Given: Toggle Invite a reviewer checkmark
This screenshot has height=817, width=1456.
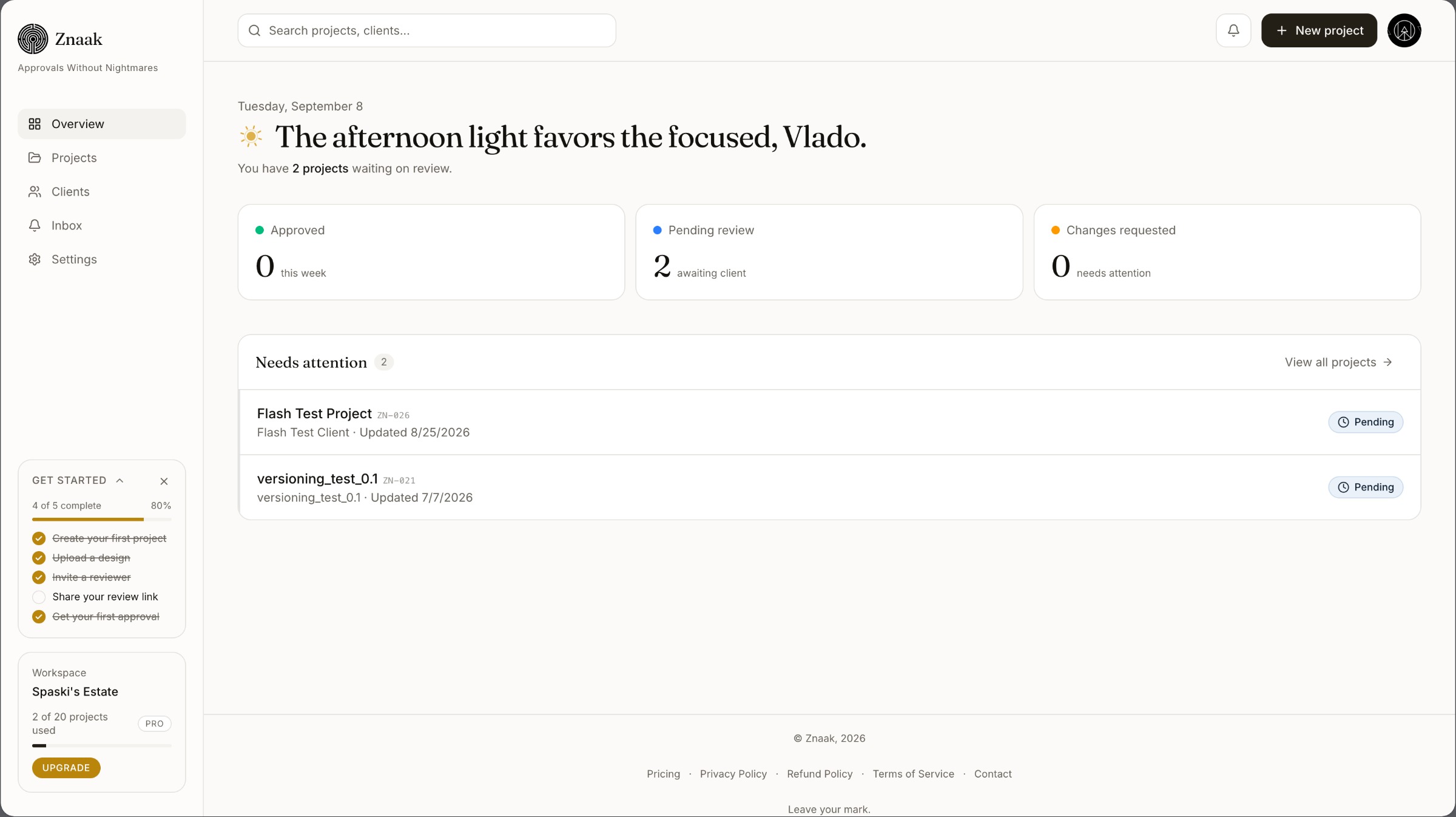Looking at the screenshot, I should tap(39, 577).
